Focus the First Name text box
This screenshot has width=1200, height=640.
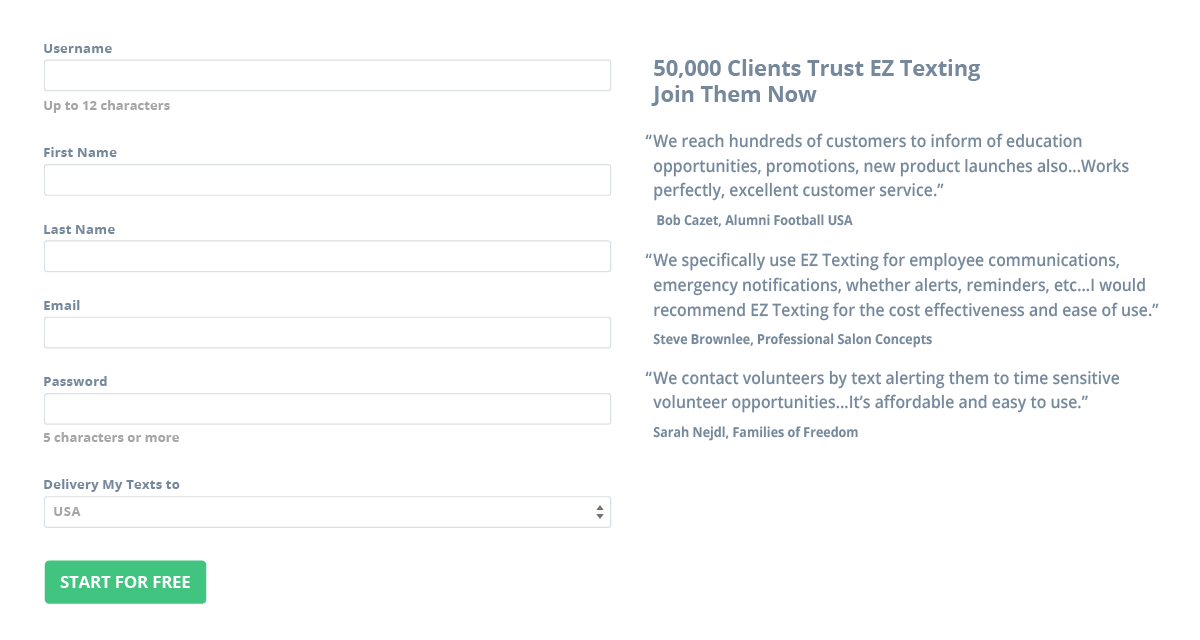coord(327,180)
